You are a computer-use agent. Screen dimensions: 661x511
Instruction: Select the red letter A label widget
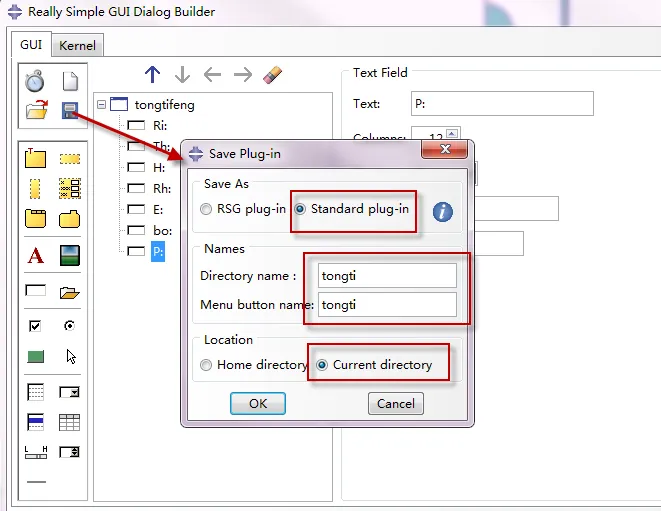pyautogui.click(x=36, y=256)
